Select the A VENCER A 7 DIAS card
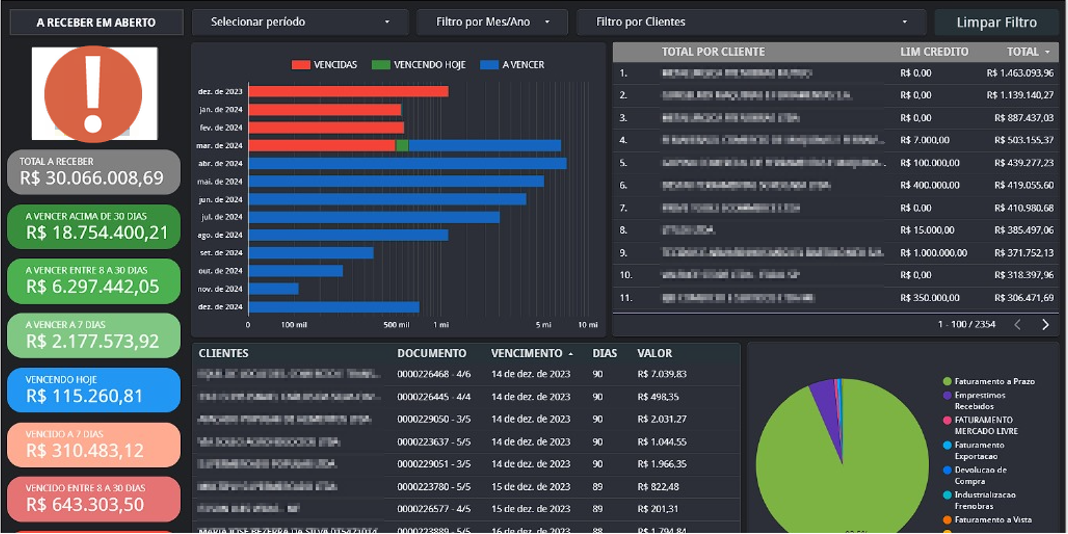Image resolution: width=1068 pixels, height=534 pixels. tap(94, 335)
